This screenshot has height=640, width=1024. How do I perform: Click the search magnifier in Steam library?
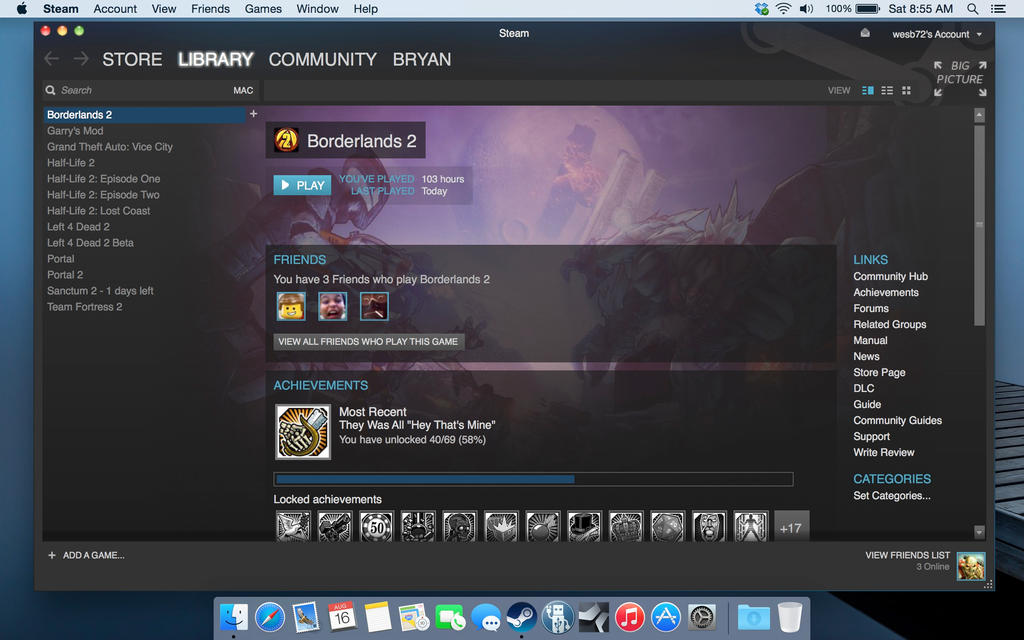click(50, 90)
